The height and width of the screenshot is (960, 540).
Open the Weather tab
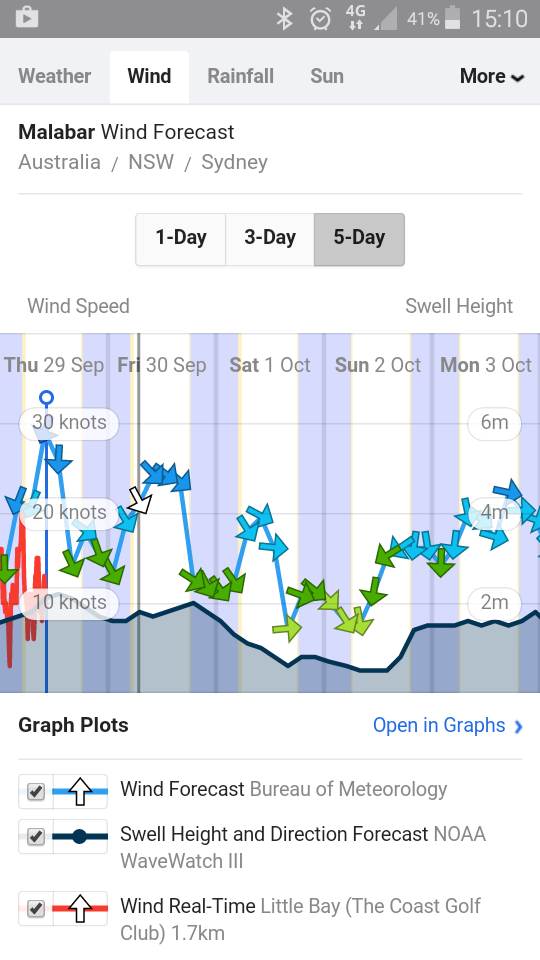(54, 77)
